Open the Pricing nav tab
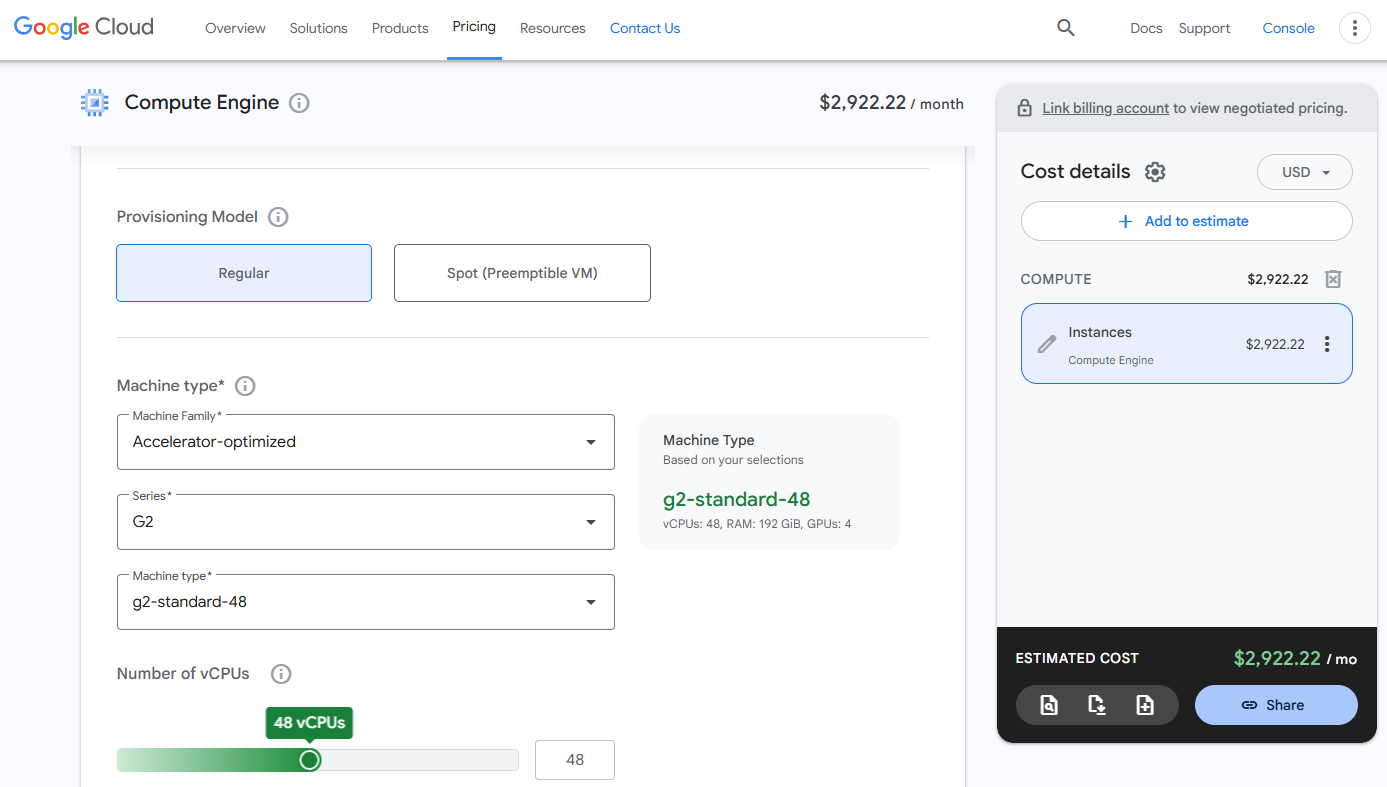This screenshot has height=787, width=1387. click(x=474, y=27)
